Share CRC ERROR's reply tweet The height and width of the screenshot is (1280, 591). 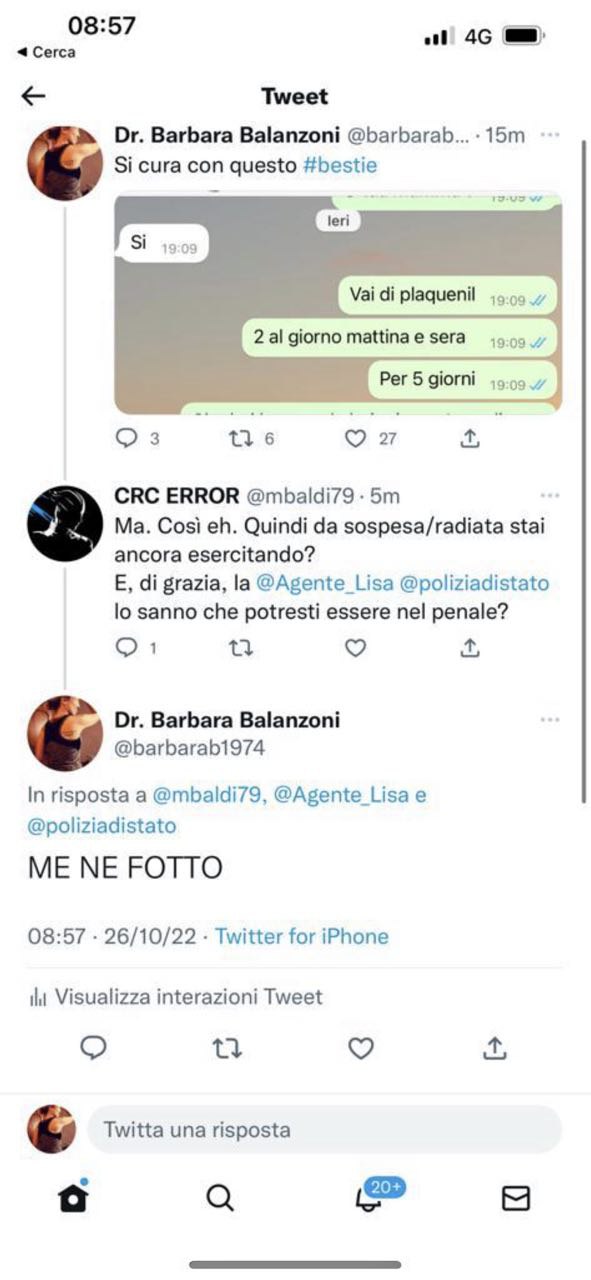(470, 648)
